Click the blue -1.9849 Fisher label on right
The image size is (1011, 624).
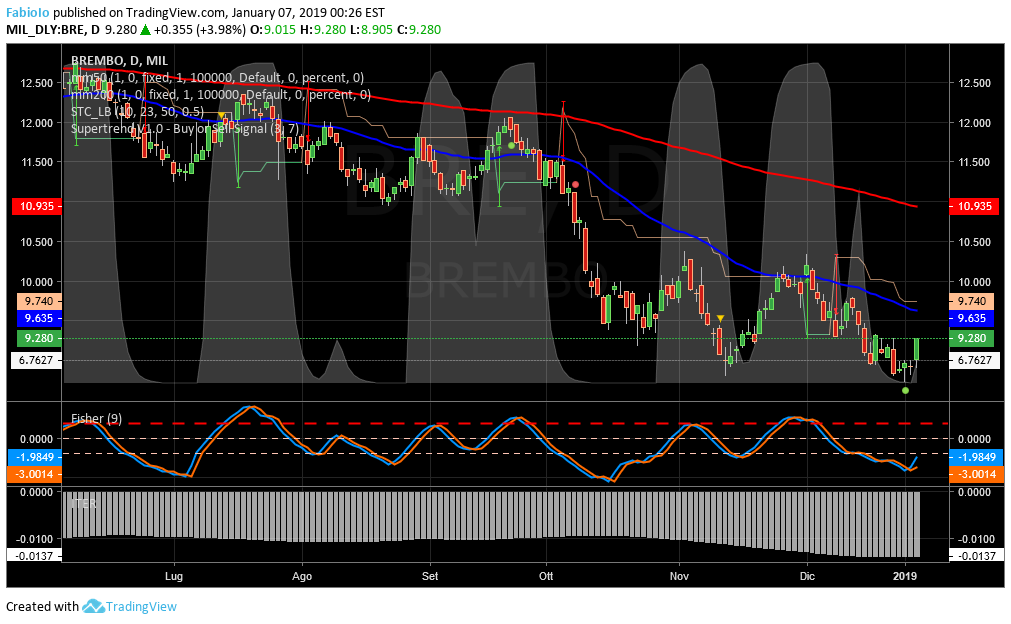[977, 457]
